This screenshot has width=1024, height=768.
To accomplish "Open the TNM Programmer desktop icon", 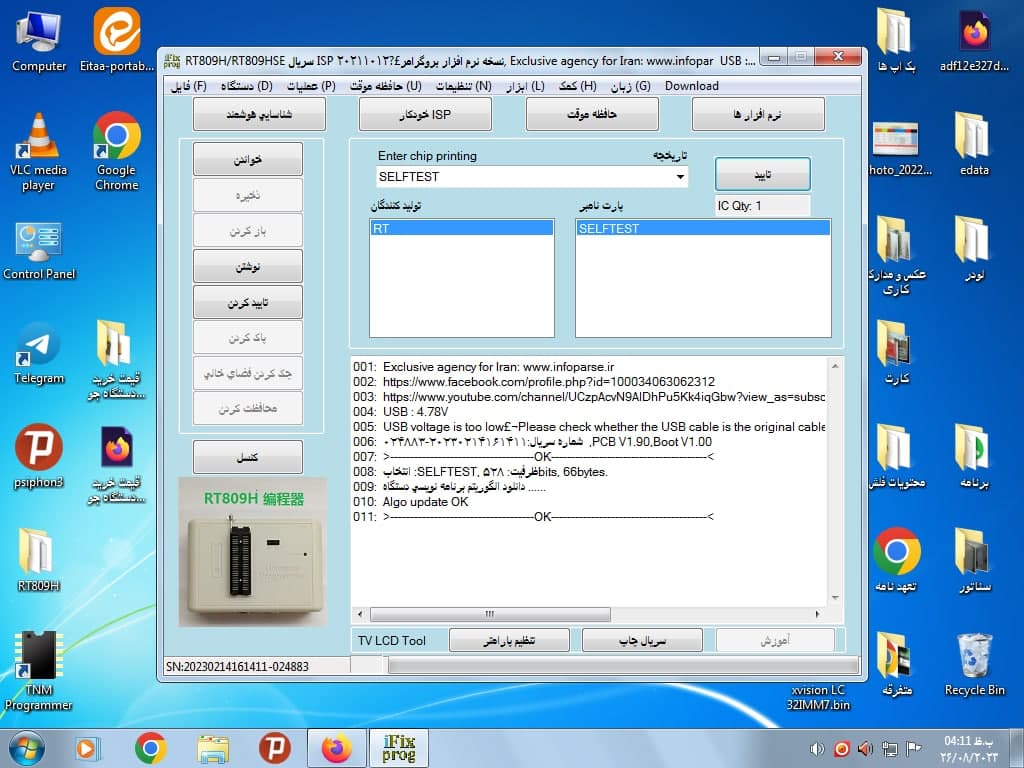I will 39,670.
